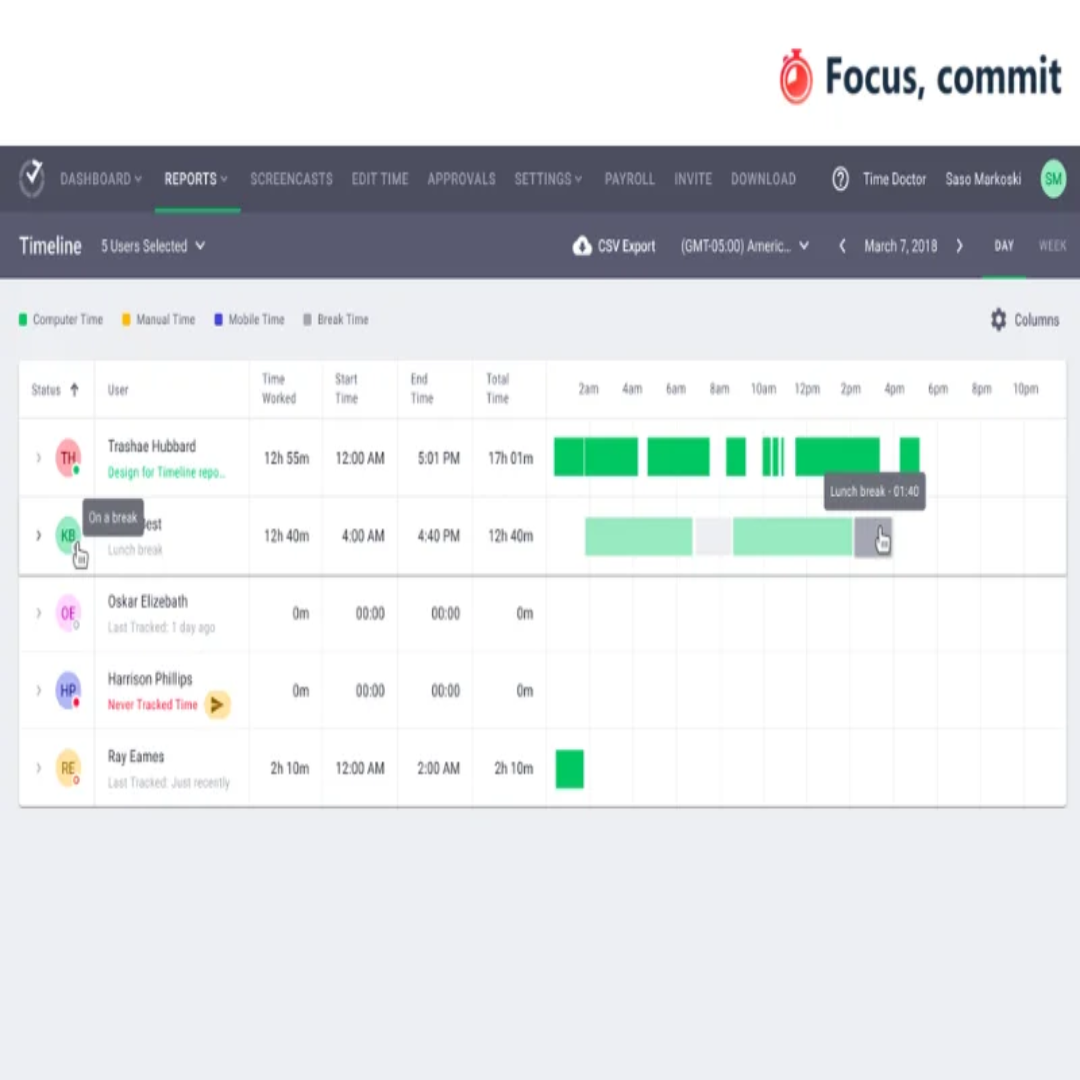Click Saso Markoski's SM avatar
This screenshot has width=1080, height=1080.
coord(1053,179)
